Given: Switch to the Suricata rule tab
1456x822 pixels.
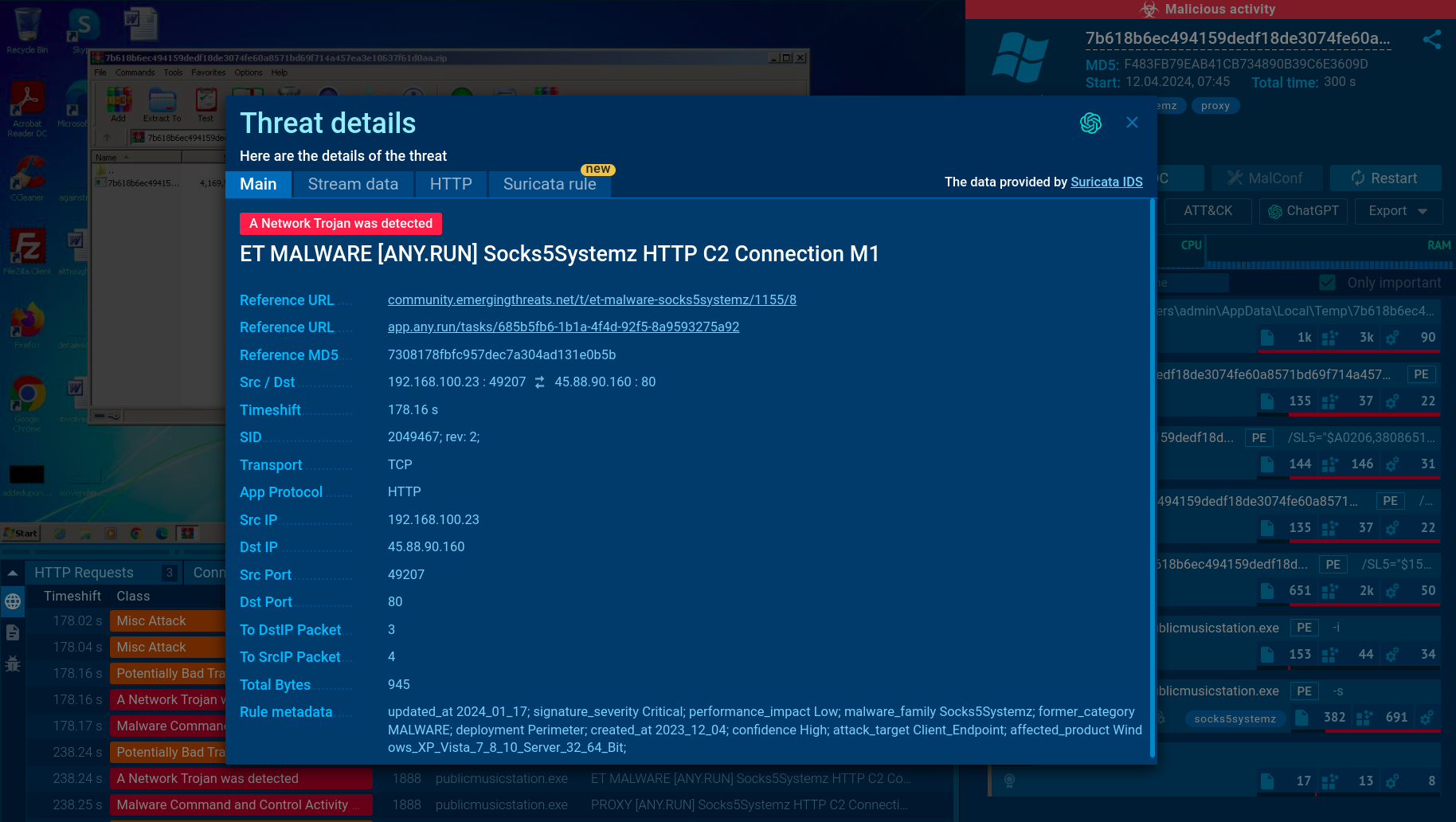Looking at the screenshot, I should coord(550,184).
